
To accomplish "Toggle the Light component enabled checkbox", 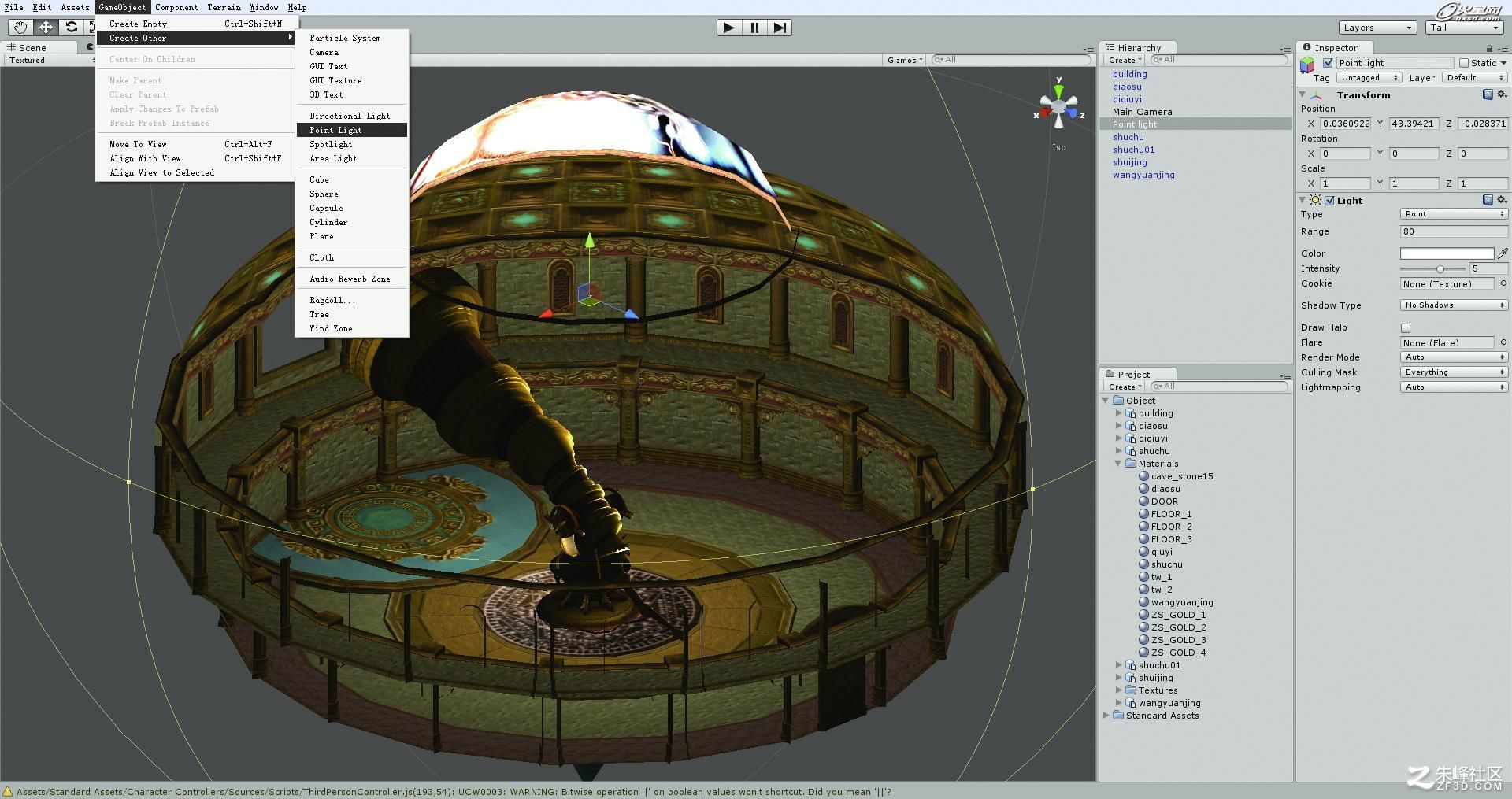I will tap(1329, 201).
